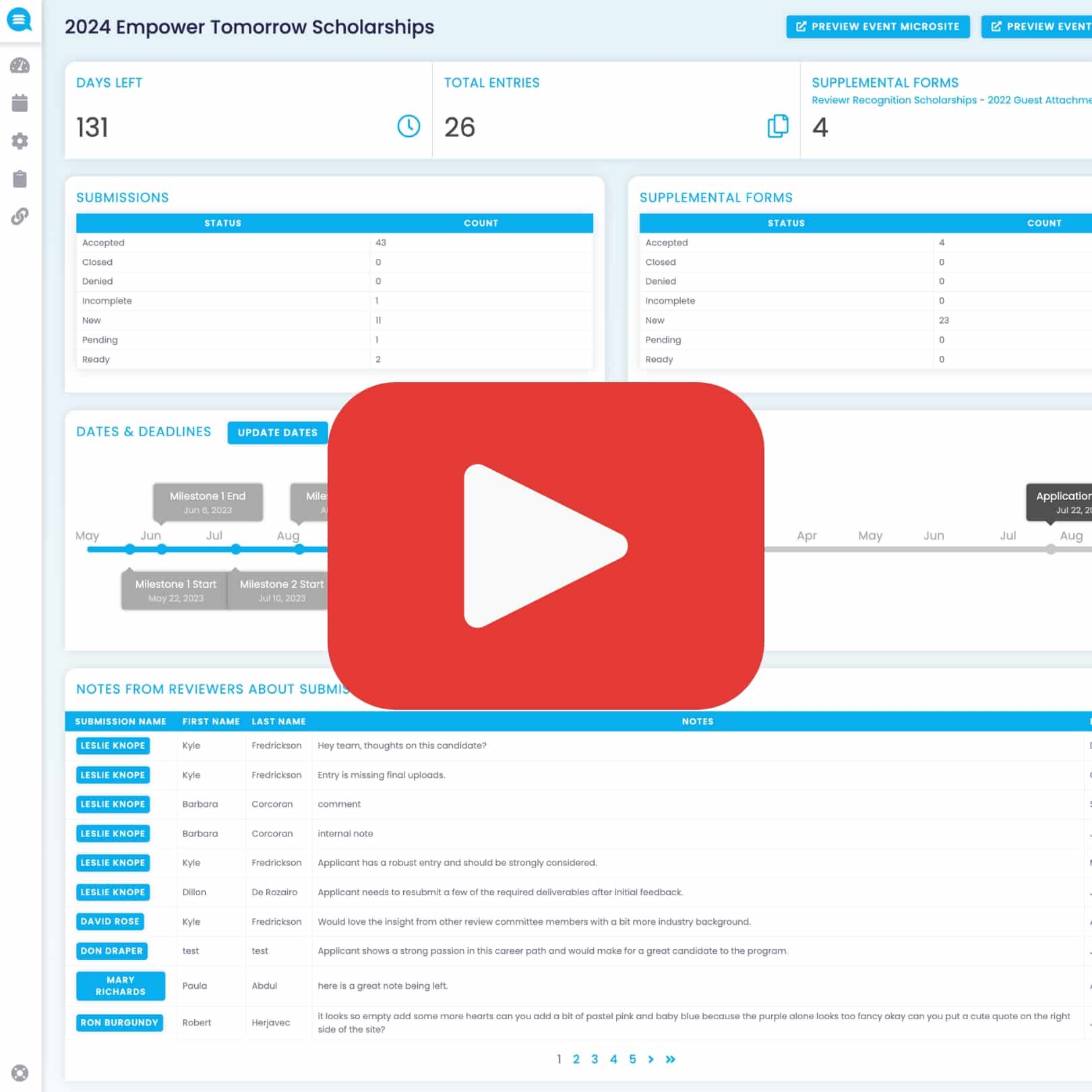Screen dimensions: 1092x1092
Task: Open the lifebuoy help icon
Action: tap(20, 1072)
